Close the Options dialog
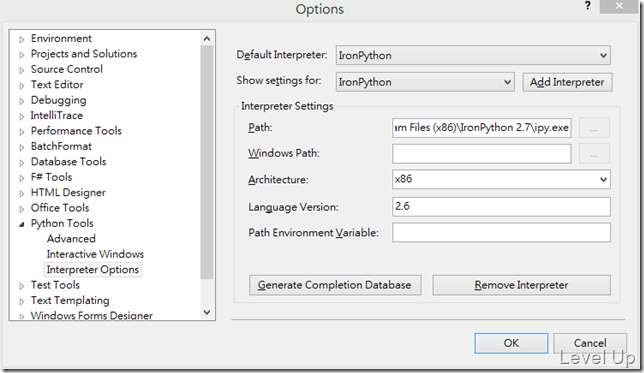 (619, 6)
